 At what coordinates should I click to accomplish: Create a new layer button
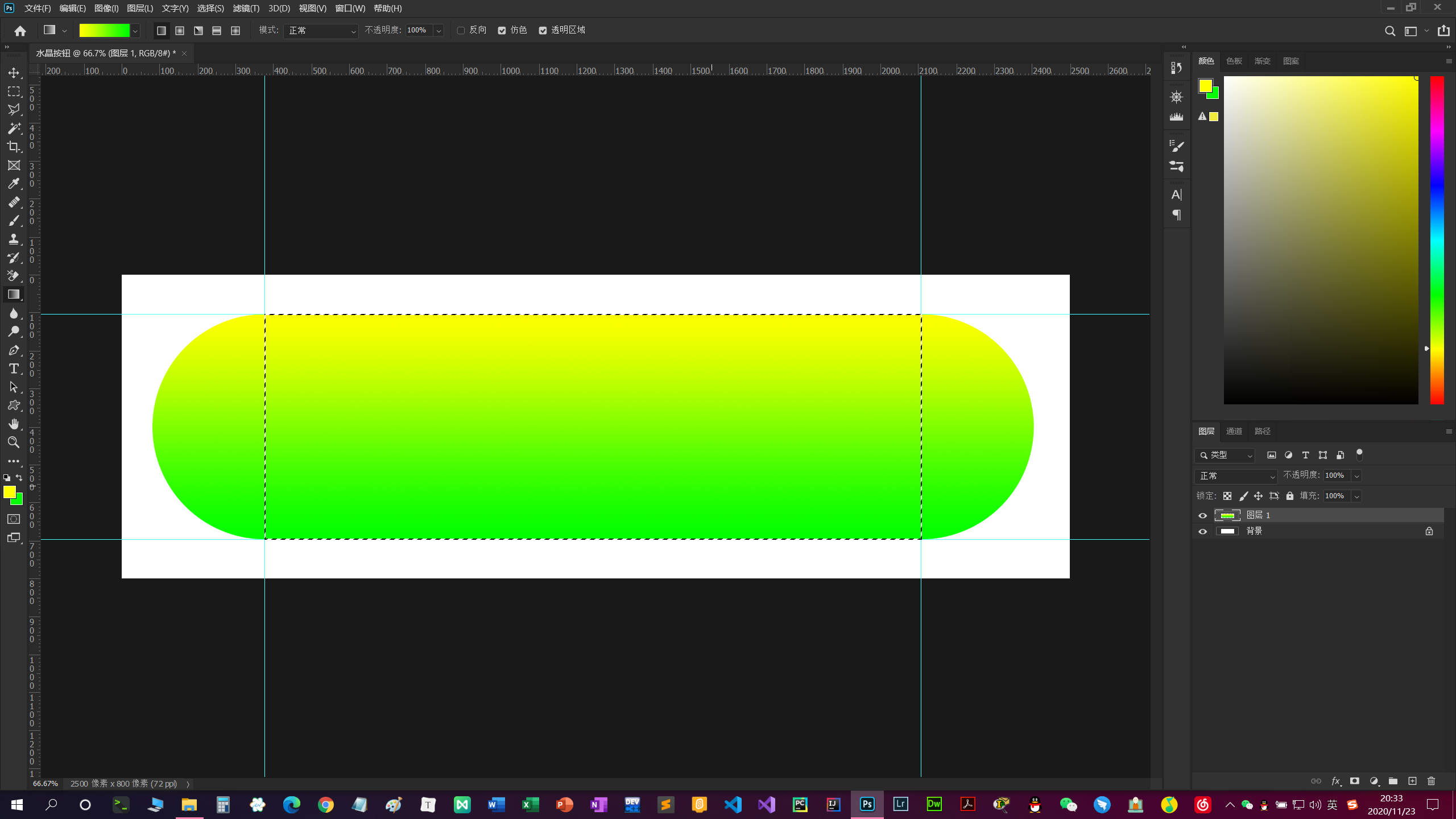[1412, 781]
